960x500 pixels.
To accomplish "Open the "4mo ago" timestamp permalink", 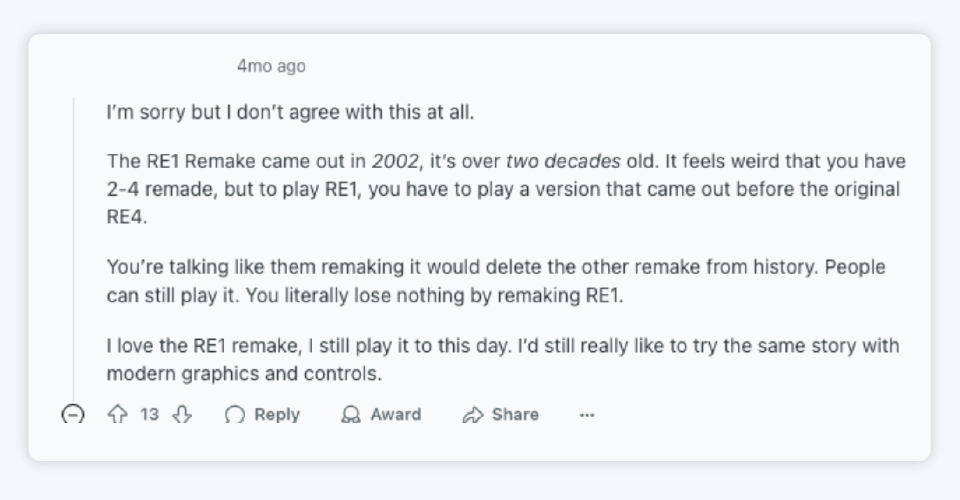I will click(271, 66).
